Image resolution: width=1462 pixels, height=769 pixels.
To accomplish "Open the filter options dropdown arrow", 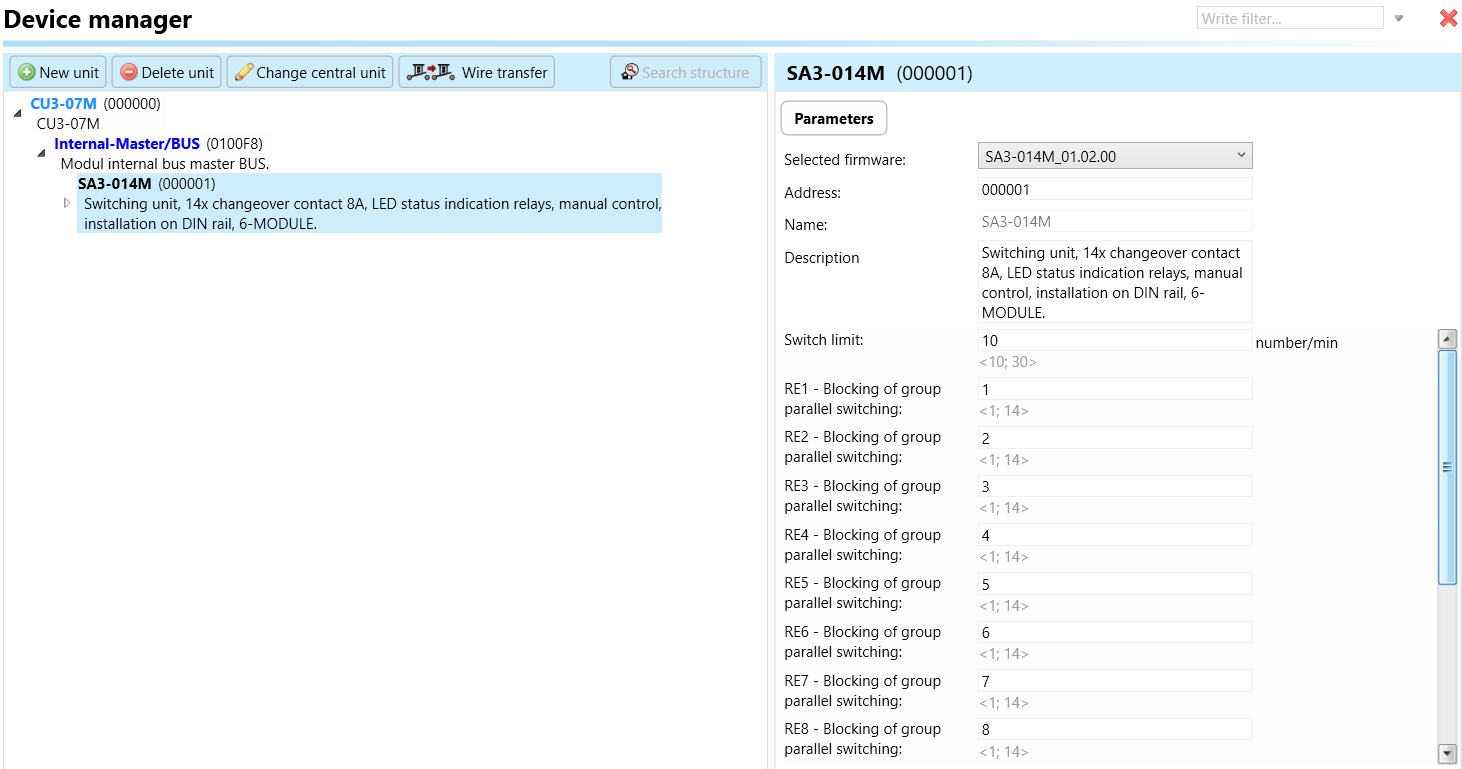I will (1399, 18).
